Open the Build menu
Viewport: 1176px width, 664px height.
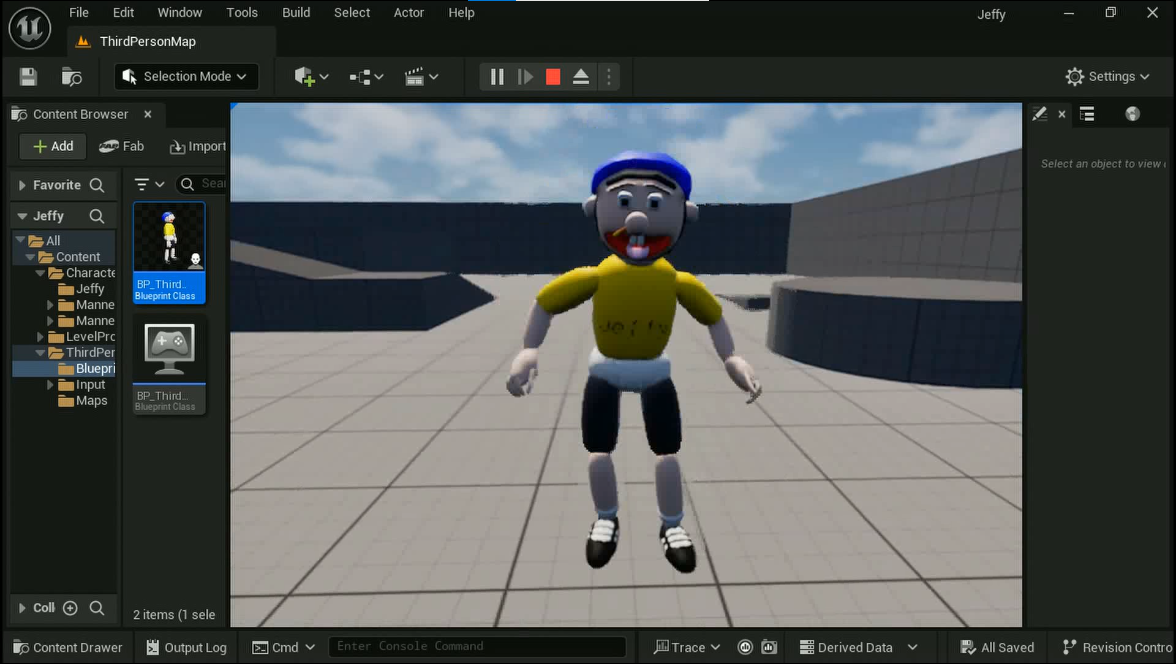(296, 13)
